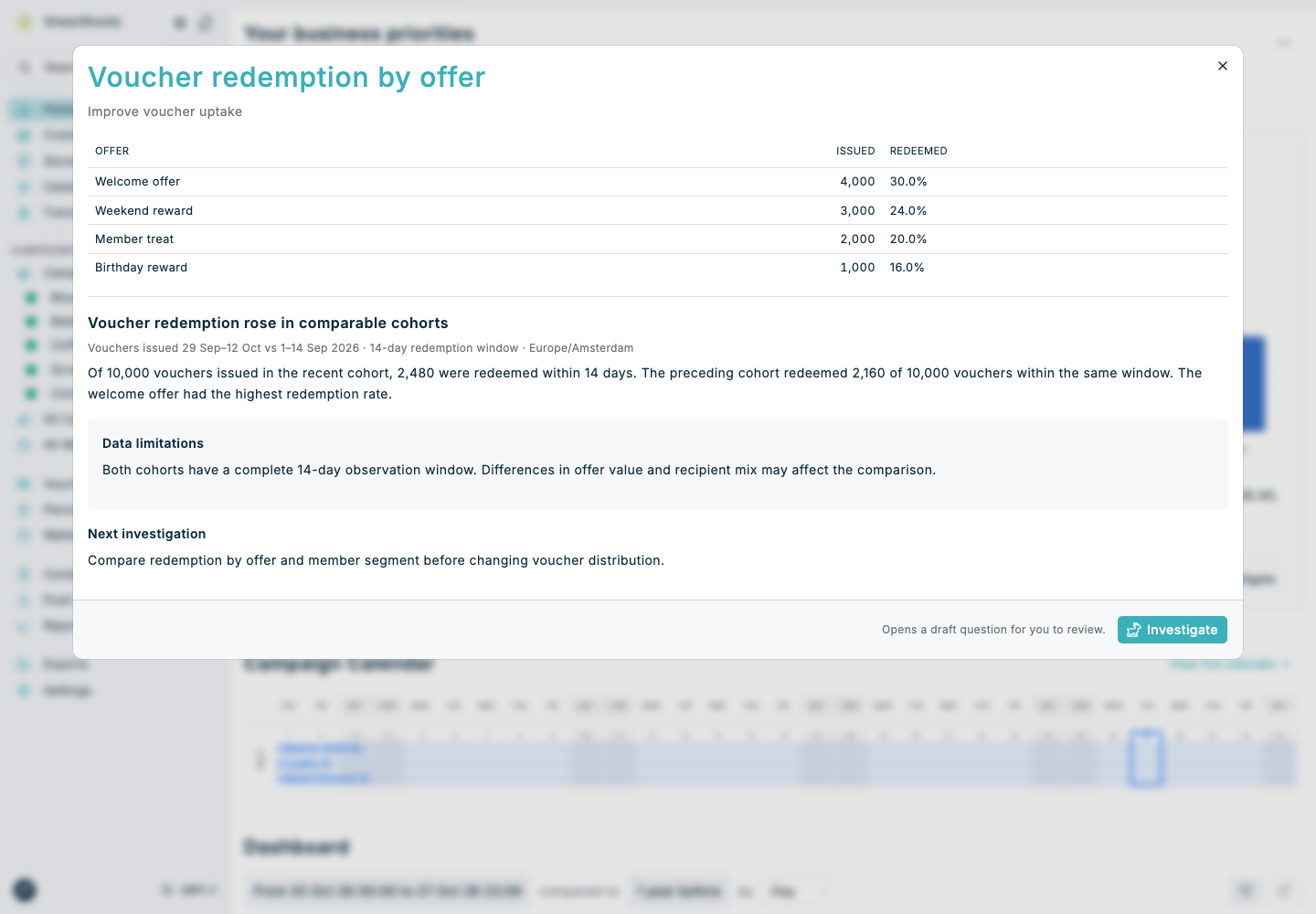Click the highlighted day marker in campaign calendar
The height and width of the screenshot is (914, 1316).
coord(1146,758)
